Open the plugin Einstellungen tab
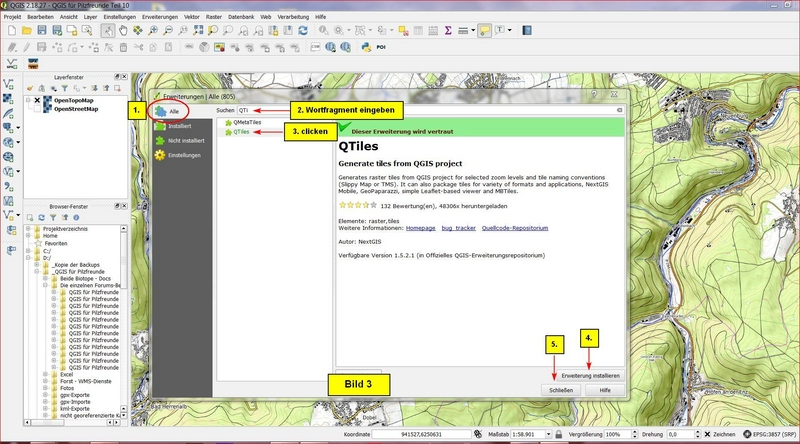Viewport: 800px width, 444px height. tap(182, 156)
